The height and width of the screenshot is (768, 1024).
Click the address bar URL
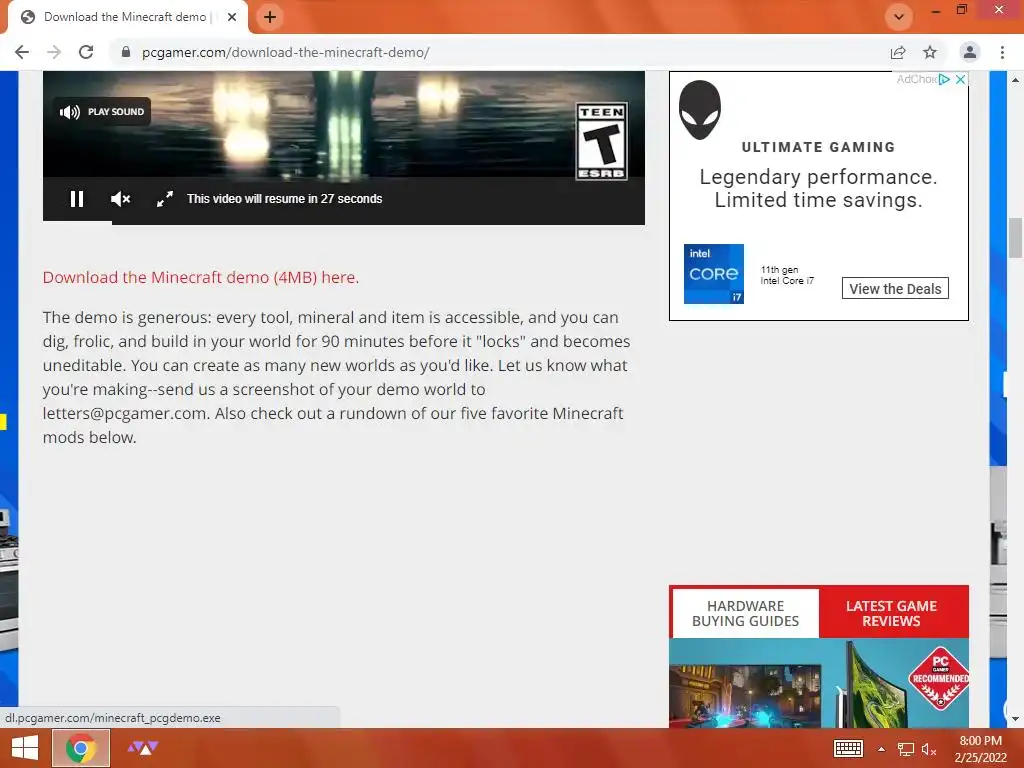[x=285, y=52]
